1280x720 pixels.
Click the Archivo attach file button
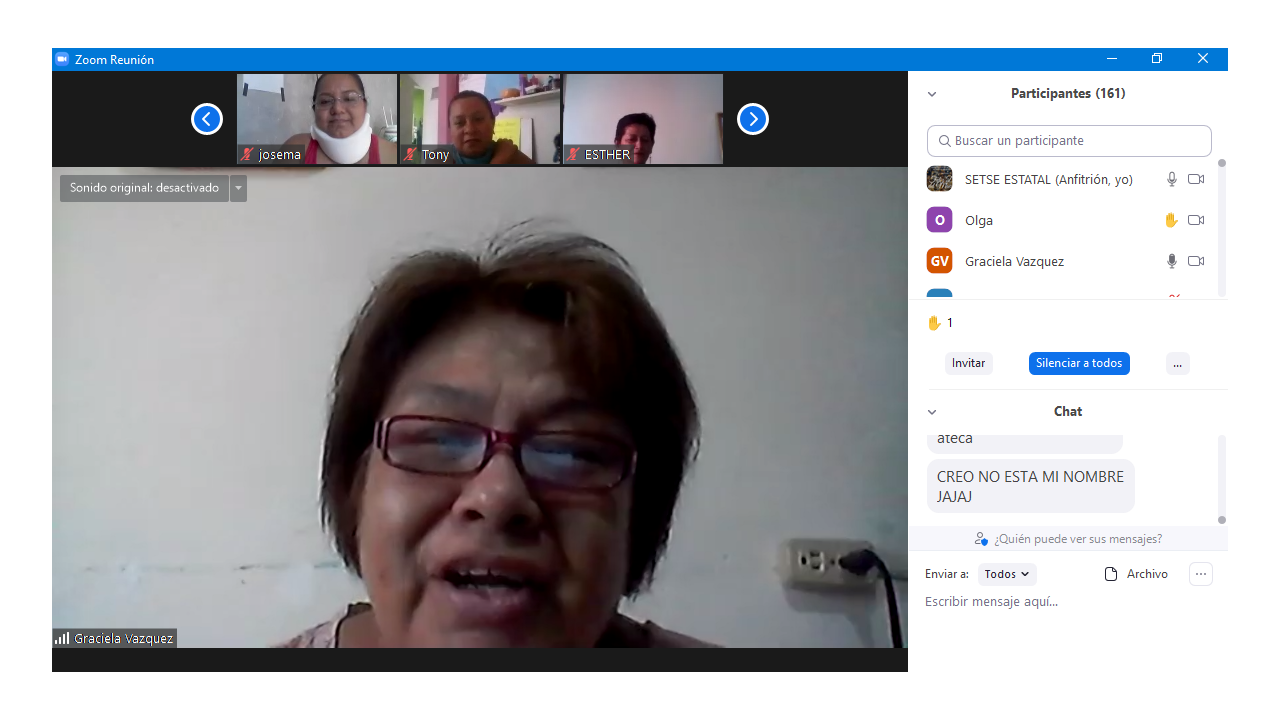click(x=1136, y=574)
